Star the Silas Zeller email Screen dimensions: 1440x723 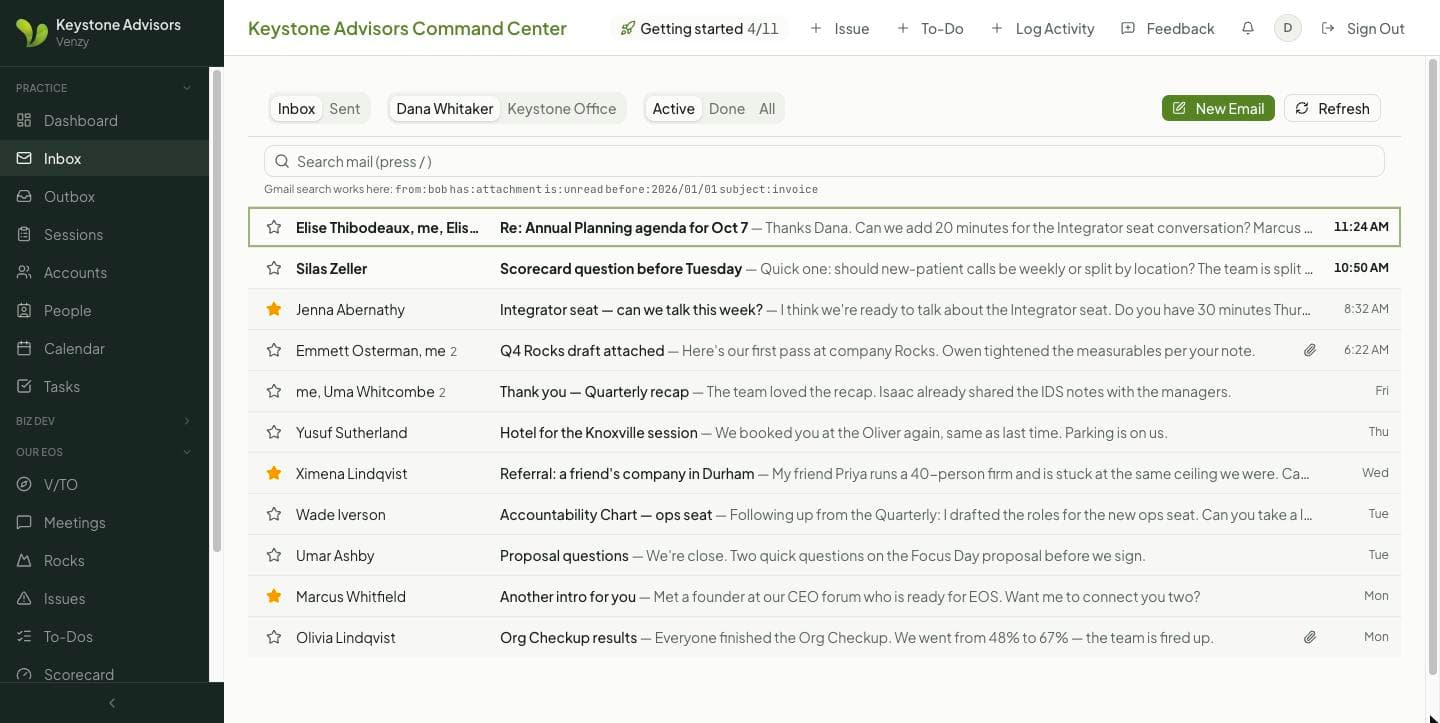[x=274, y=268]
